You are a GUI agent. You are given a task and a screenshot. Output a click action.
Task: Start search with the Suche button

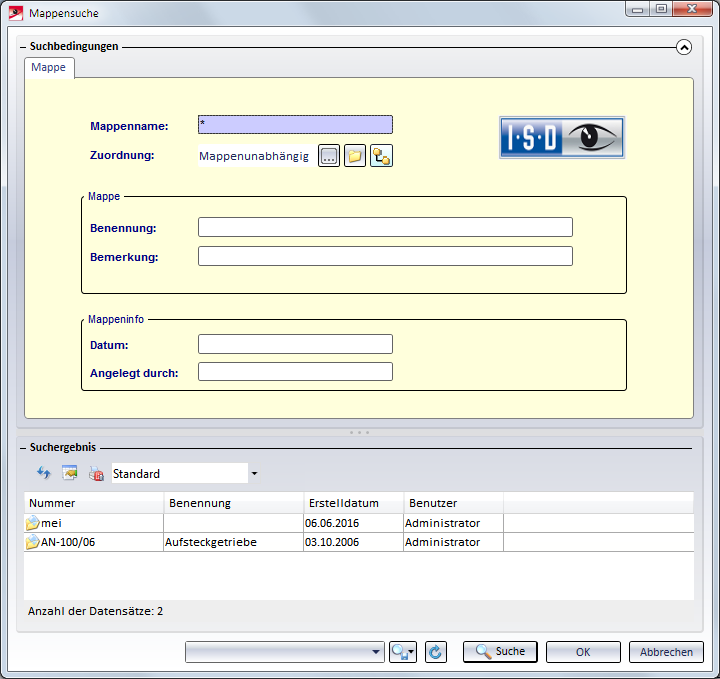coord(500,652)
